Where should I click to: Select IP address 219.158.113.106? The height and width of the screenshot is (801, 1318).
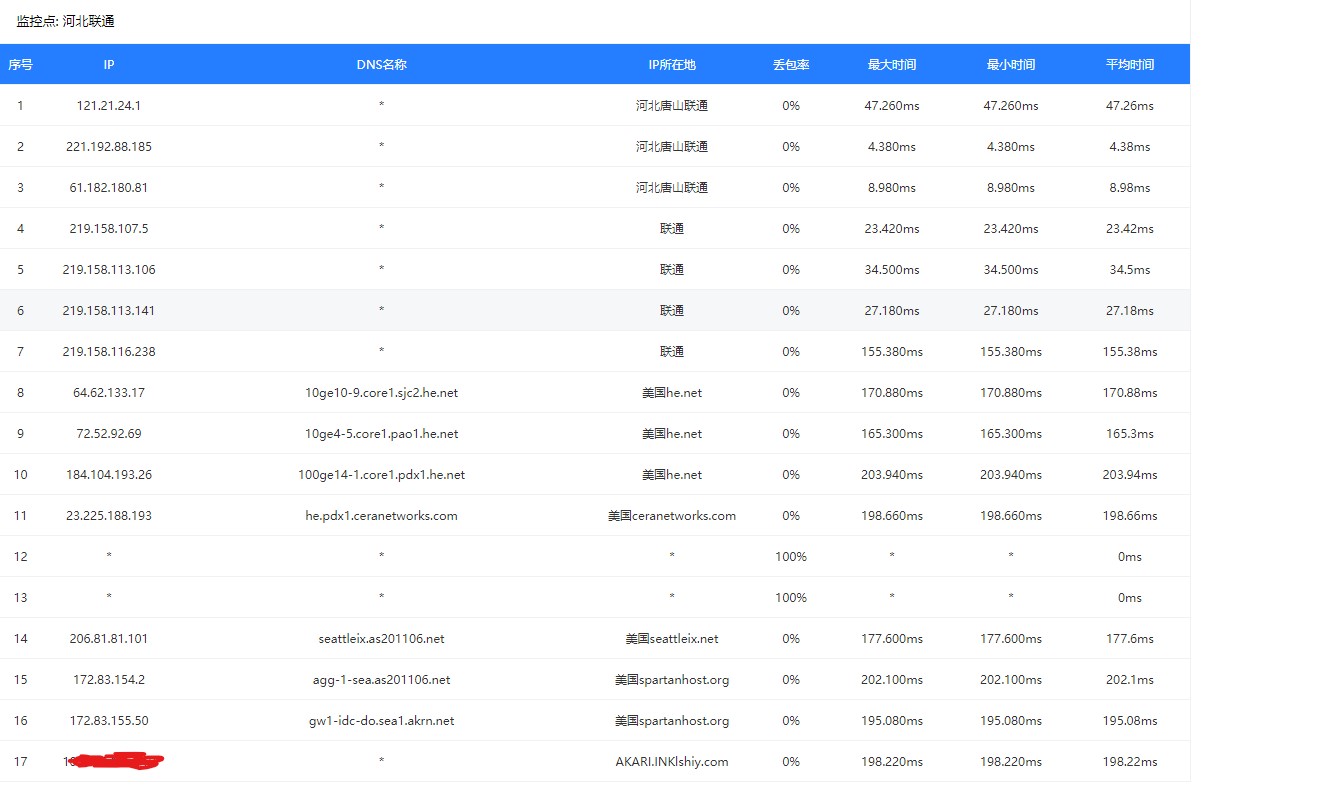click(109, 269)
